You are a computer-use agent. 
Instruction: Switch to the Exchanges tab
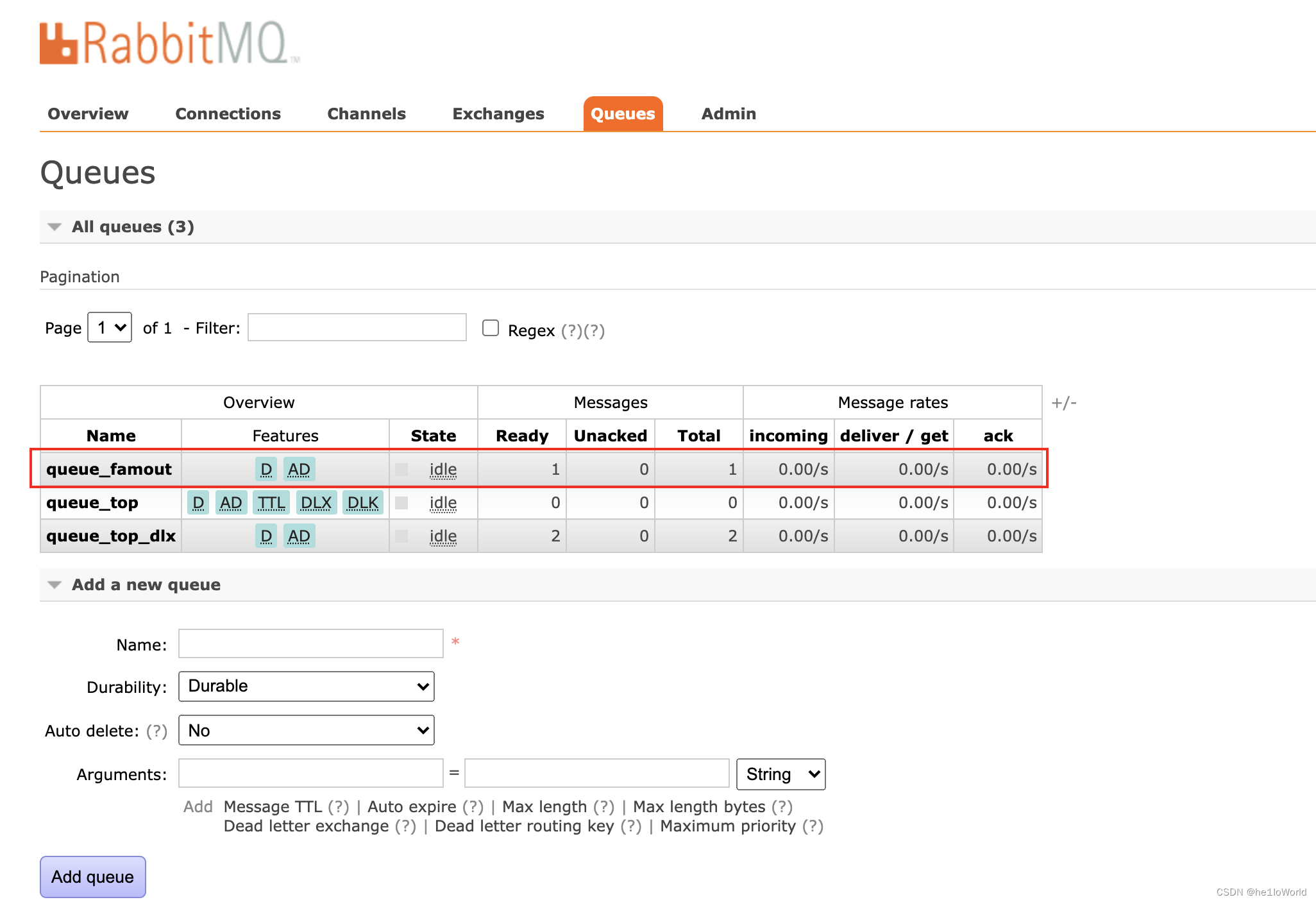pos(498,114)
